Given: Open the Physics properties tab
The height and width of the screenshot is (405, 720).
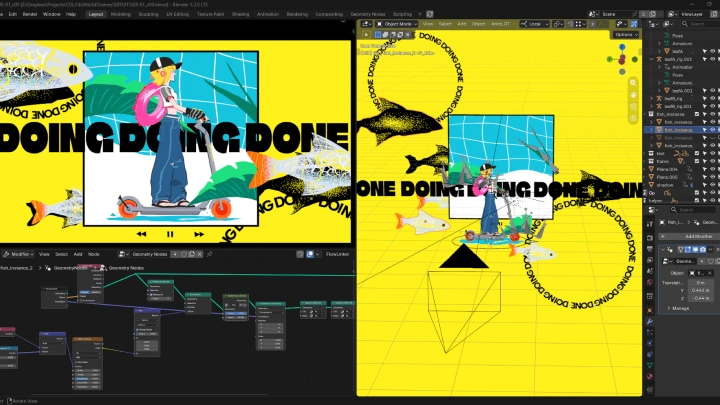Looking at the screenshot, I should click(x=650, y=343).
